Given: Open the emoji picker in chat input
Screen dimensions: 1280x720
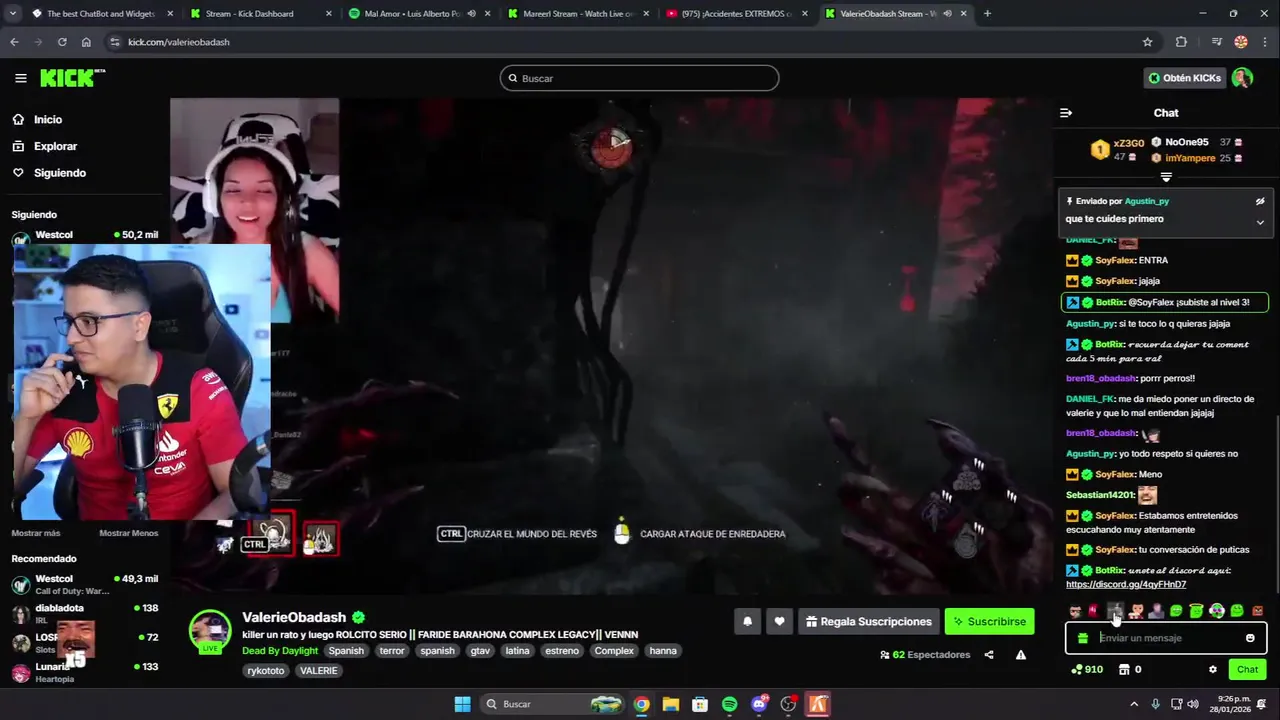Looking at the screenshot, I should (x=1250, y=638).
